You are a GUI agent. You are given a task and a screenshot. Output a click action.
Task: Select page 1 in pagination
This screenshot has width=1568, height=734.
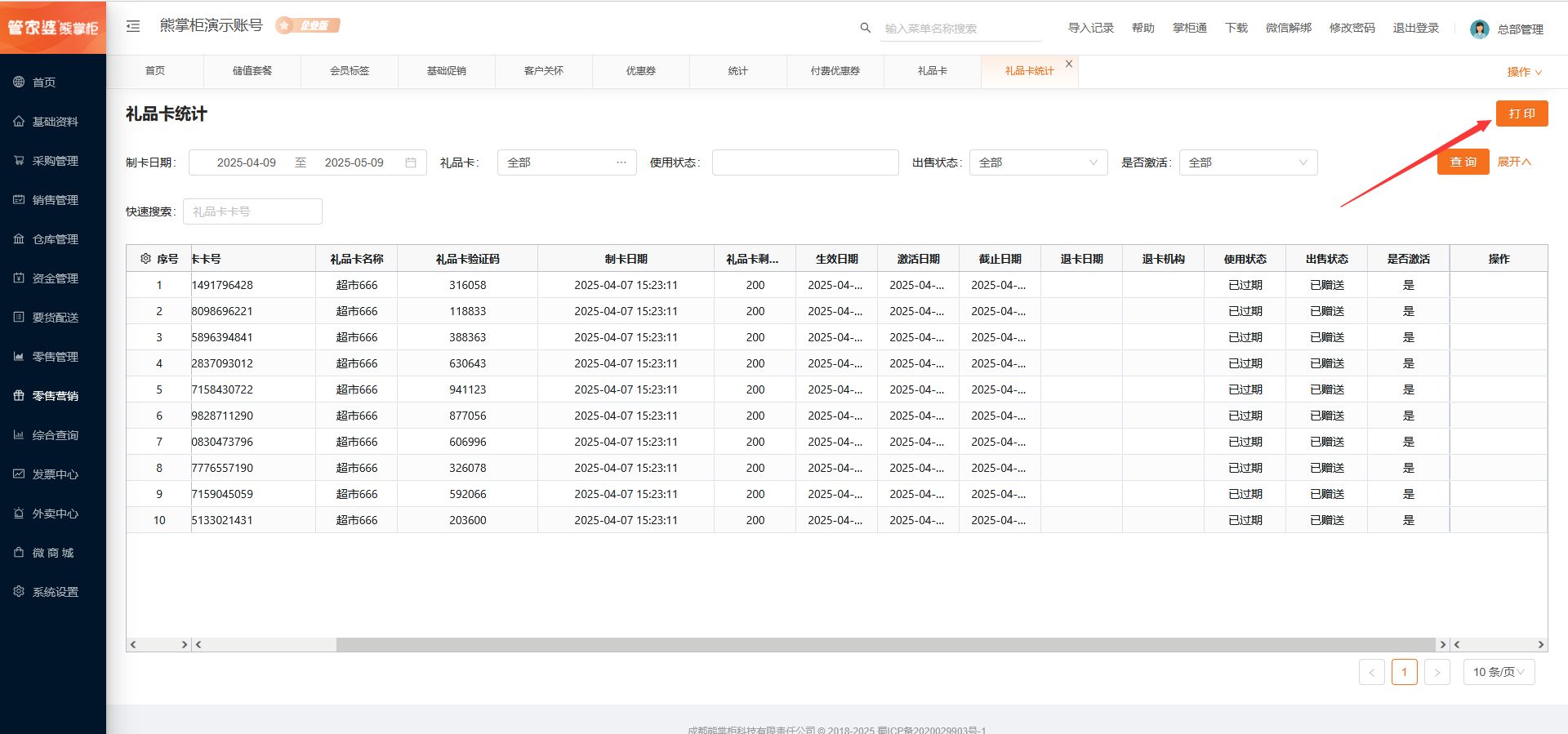pos(1405,672)
